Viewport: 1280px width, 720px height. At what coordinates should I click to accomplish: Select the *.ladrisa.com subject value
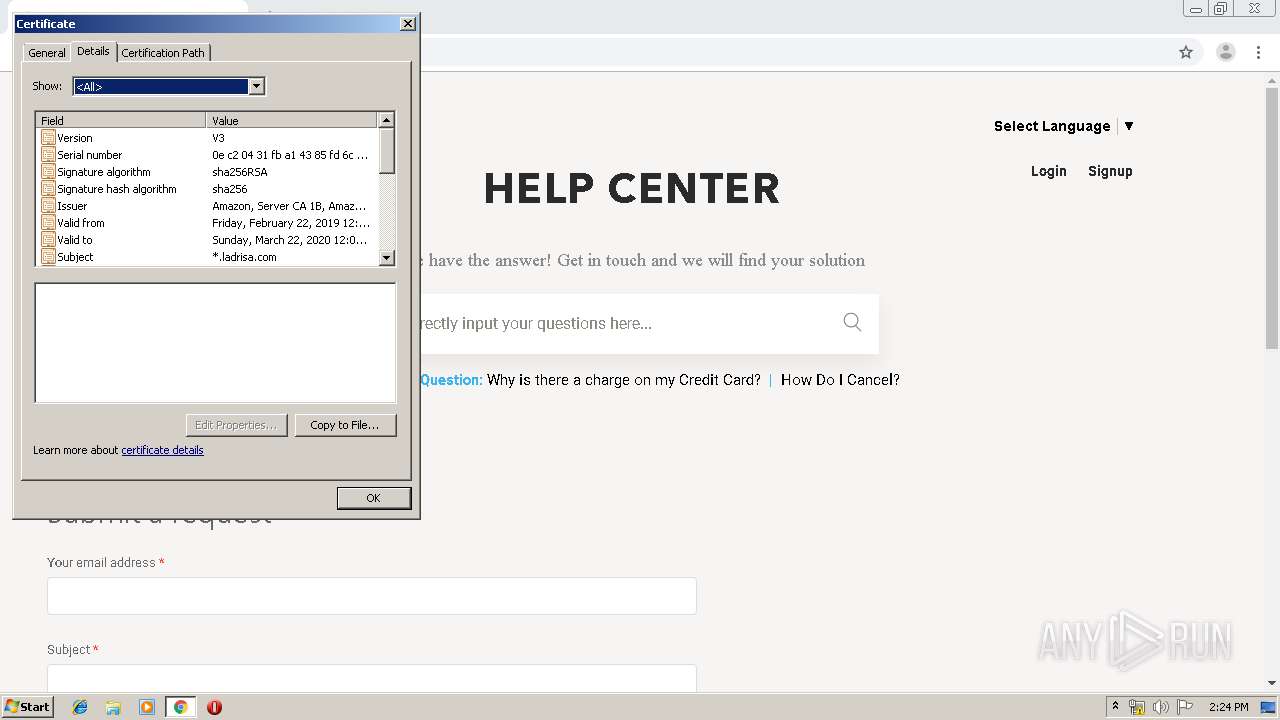244,257
